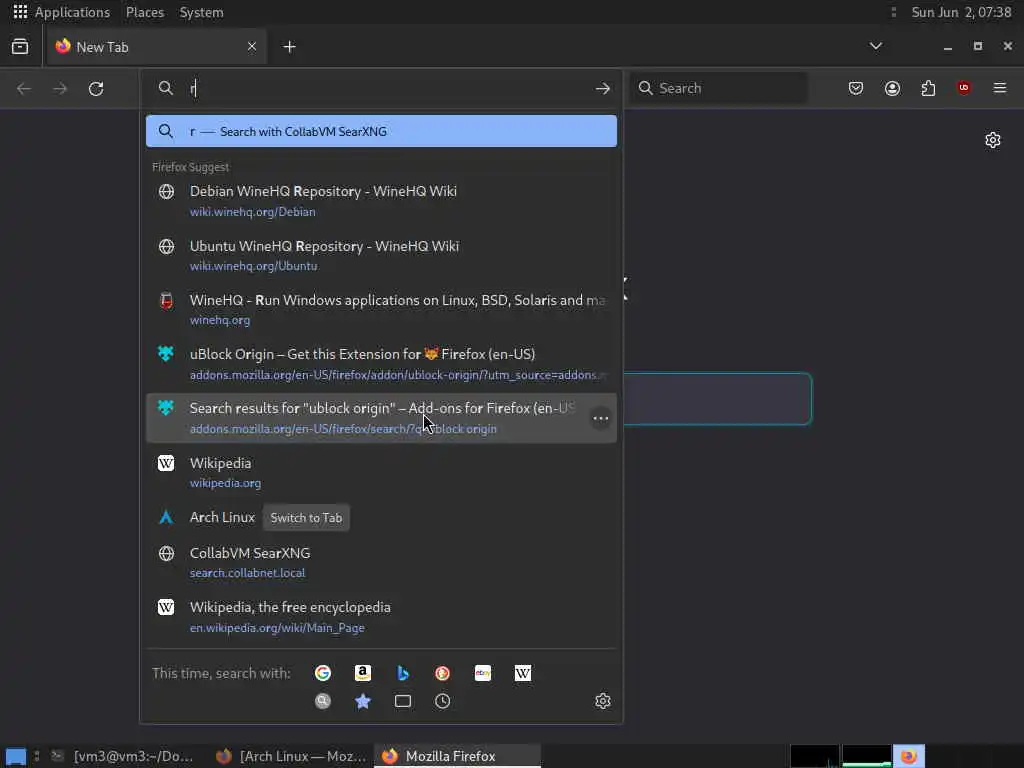This screenshot has height=768, width=1024.
Task: Expand the list all tabs chevron
Action: (876, 46)
